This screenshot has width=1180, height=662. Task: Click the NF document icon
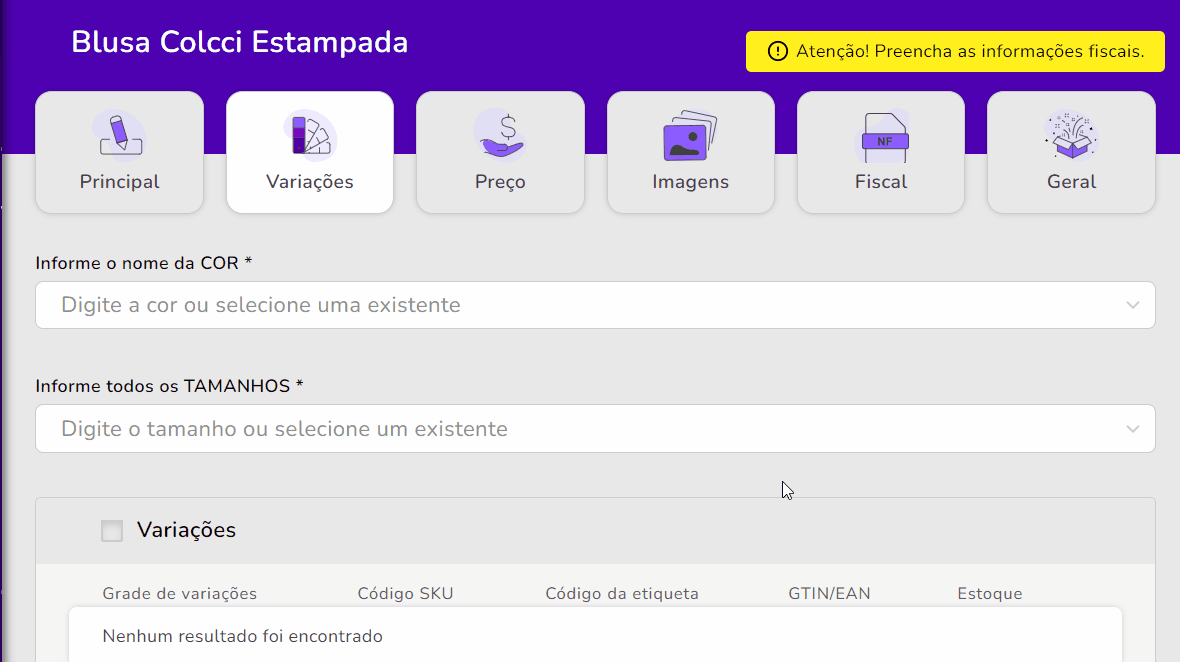pos(883,137)
